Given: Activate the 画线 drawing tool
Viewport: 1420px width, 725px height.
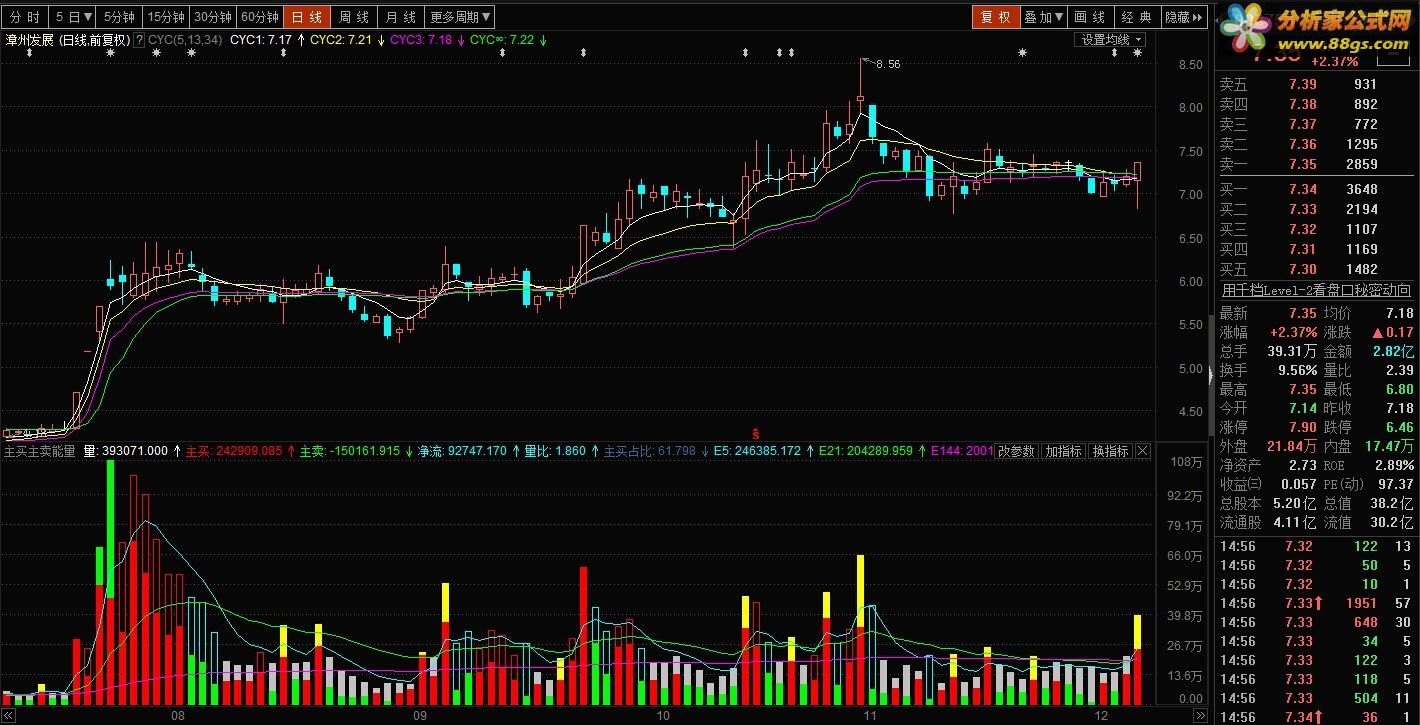Looking at the screenshot, I should coord(1090,17).
